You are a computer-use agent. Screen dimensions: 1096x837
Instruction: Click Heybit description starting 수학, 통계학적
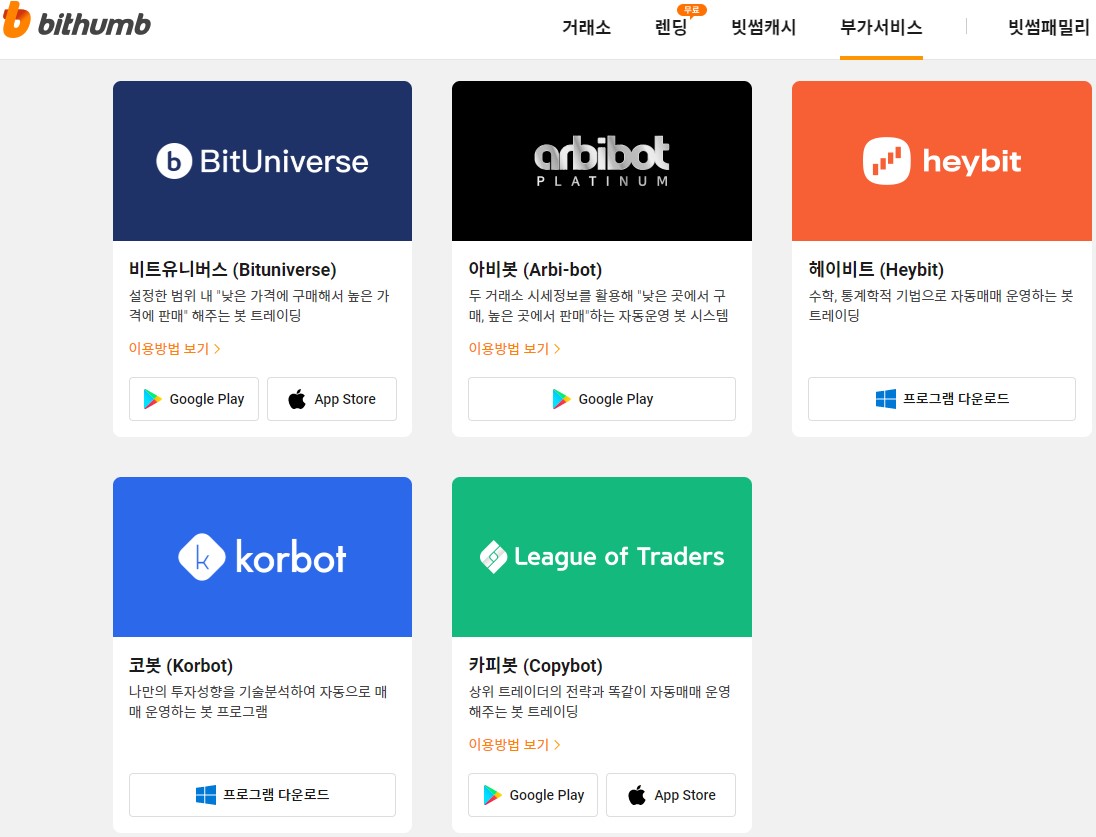(941, 306)
